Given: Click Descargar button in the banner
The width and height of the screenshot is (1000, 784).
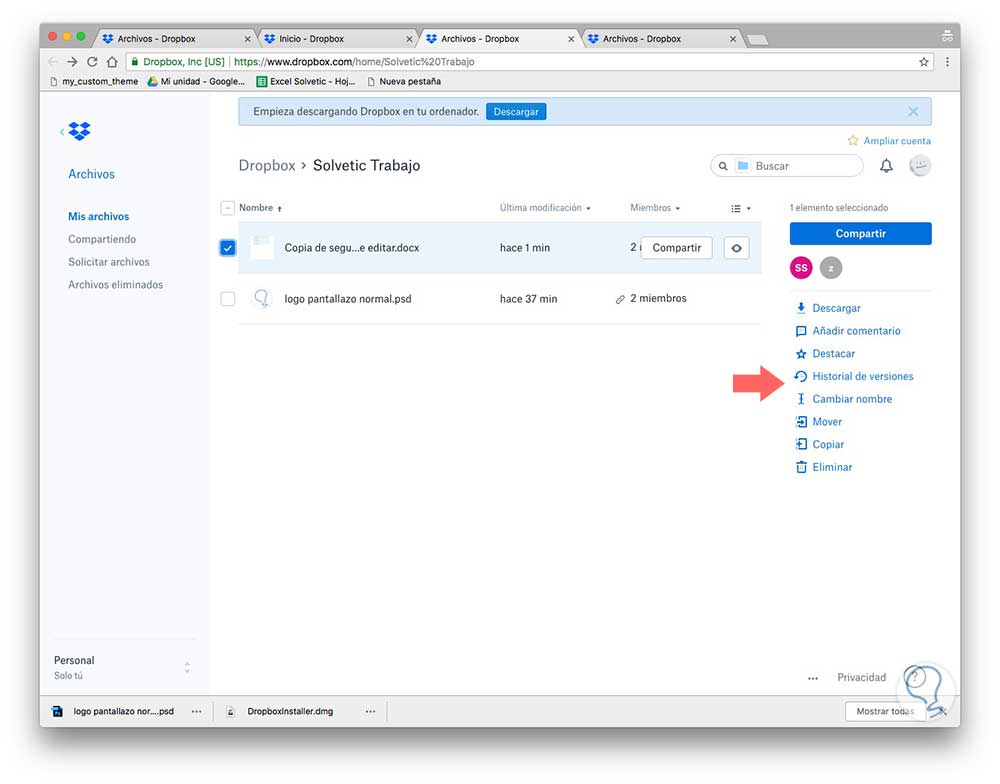Looking at the screenshot, I should click(x=516, y=112).
